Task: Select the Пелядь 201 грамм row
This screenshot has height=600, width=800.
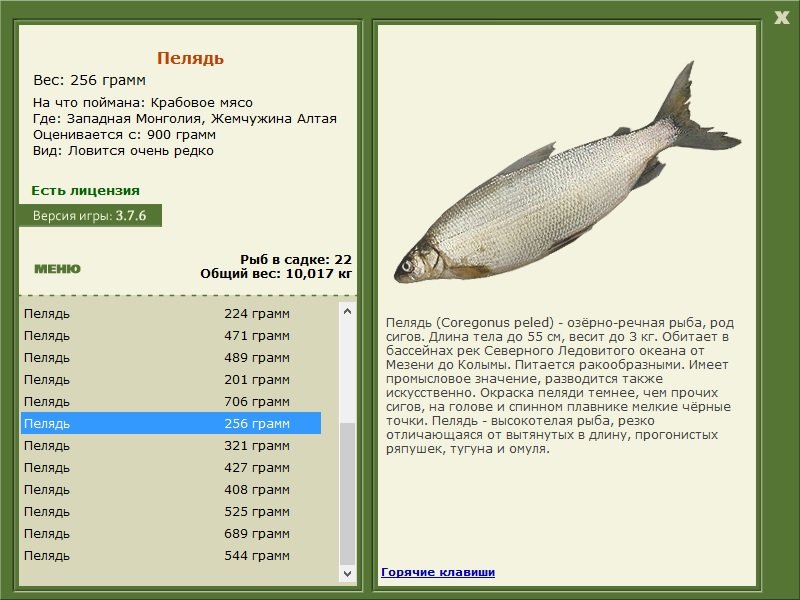Action: (x=171, y=379)
